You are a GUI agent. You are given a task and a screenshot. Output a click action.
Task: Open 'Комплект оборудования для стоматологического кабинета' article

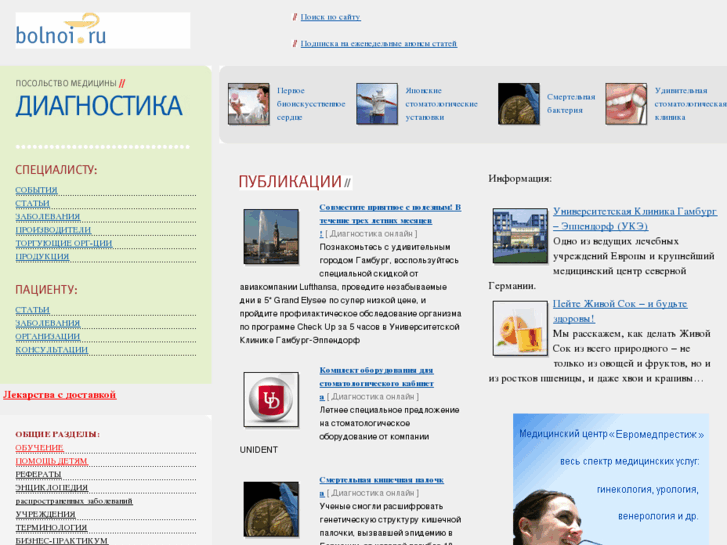click(376, 376)
